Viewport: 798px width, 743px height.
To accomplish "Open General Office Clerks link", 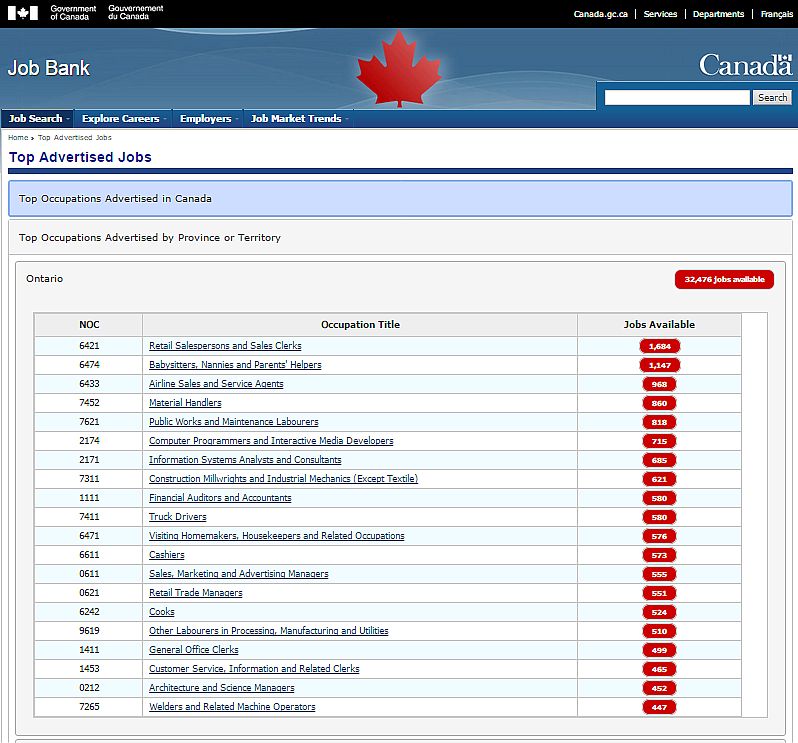I will pos(193,649).
